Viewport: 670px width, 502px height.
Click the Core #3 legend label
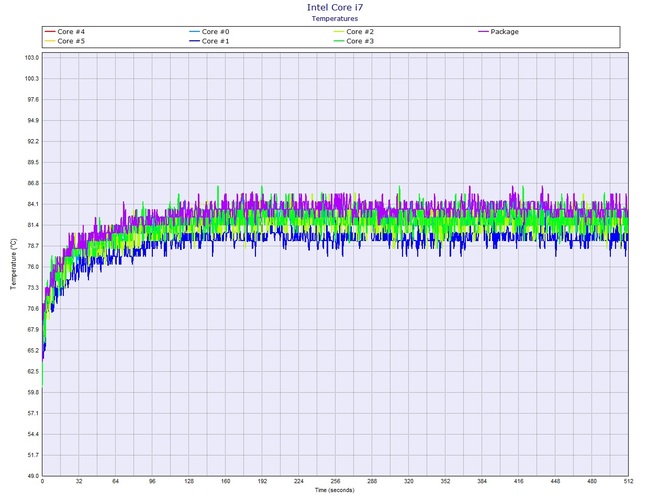click(x=360, y=41)
